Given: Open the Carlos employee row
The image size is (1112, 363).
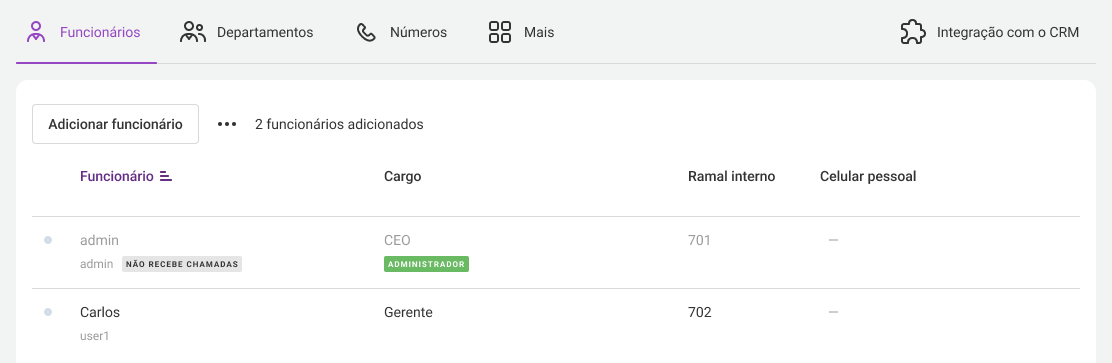Looking at the screenshot, I should coord(556,324).
